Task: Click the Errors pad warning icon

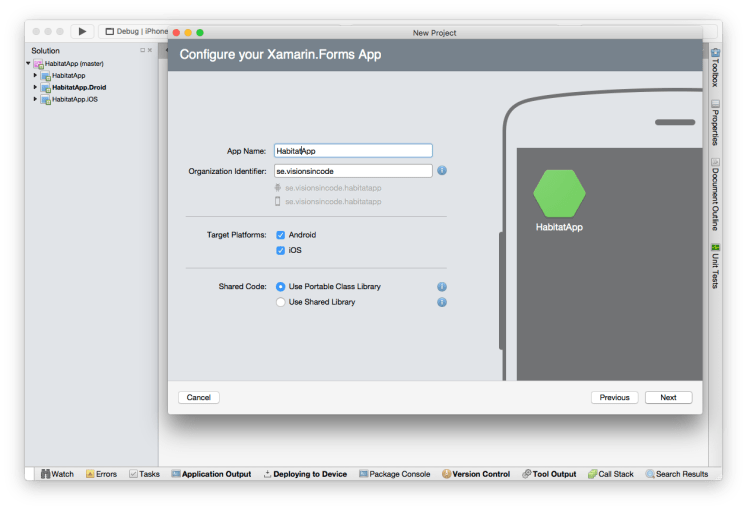Action: 90,474
